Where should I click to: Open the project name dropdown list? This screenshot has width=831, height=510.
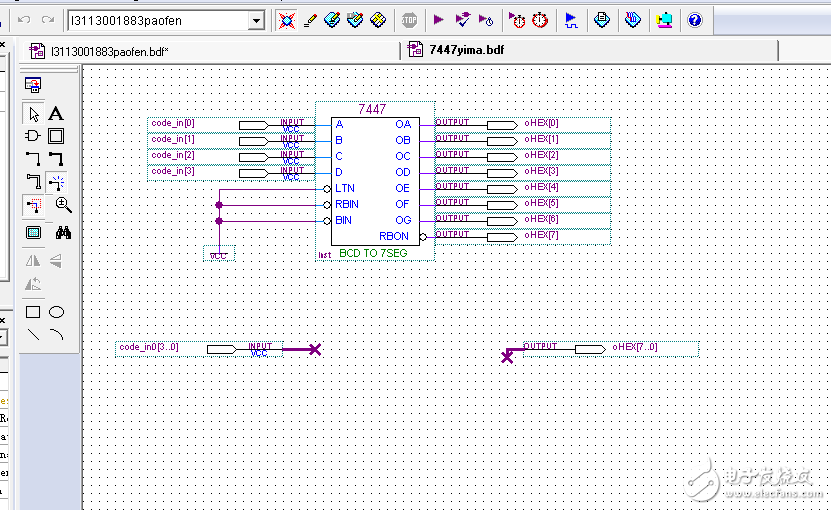(x=256, y=20)
